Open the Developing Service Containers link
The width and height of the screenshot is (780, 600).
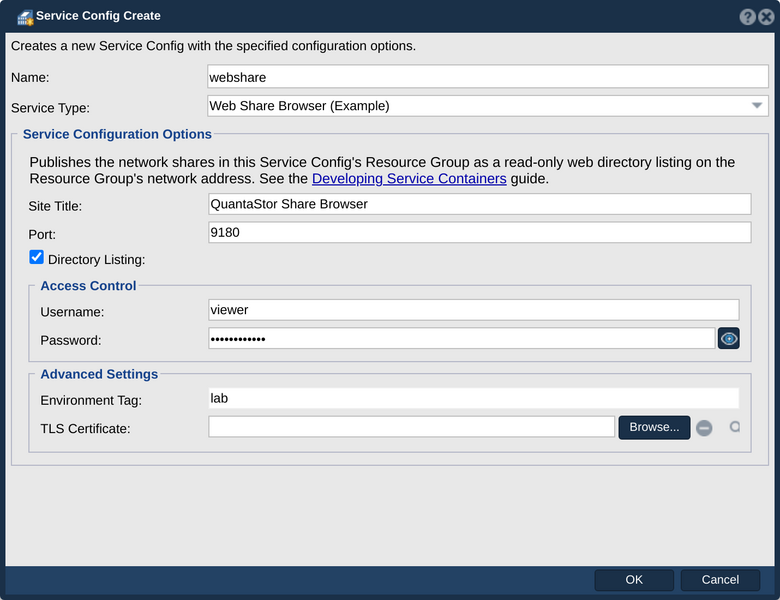[409, 179]
